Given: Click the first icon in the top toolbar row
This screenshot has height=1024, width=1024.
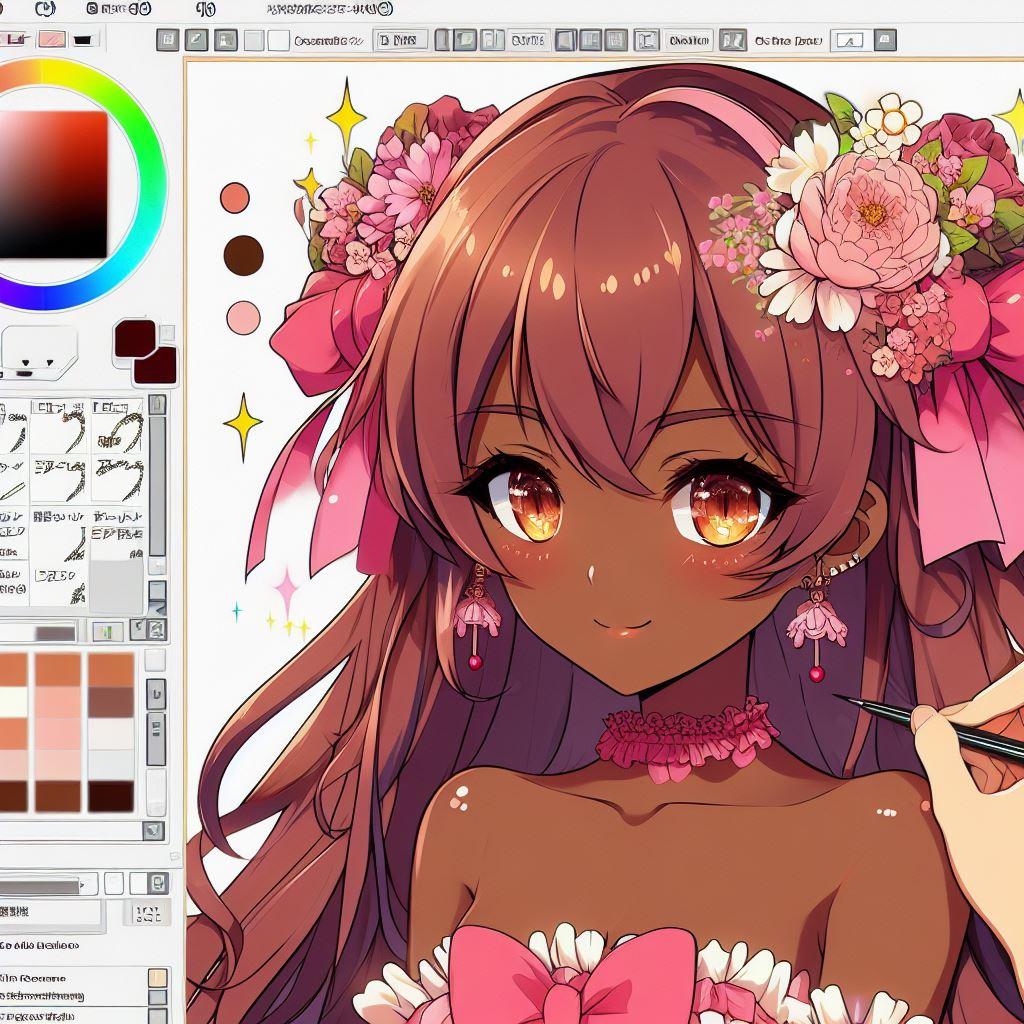Looking at the screenshot, I should [x=168, y=41].
